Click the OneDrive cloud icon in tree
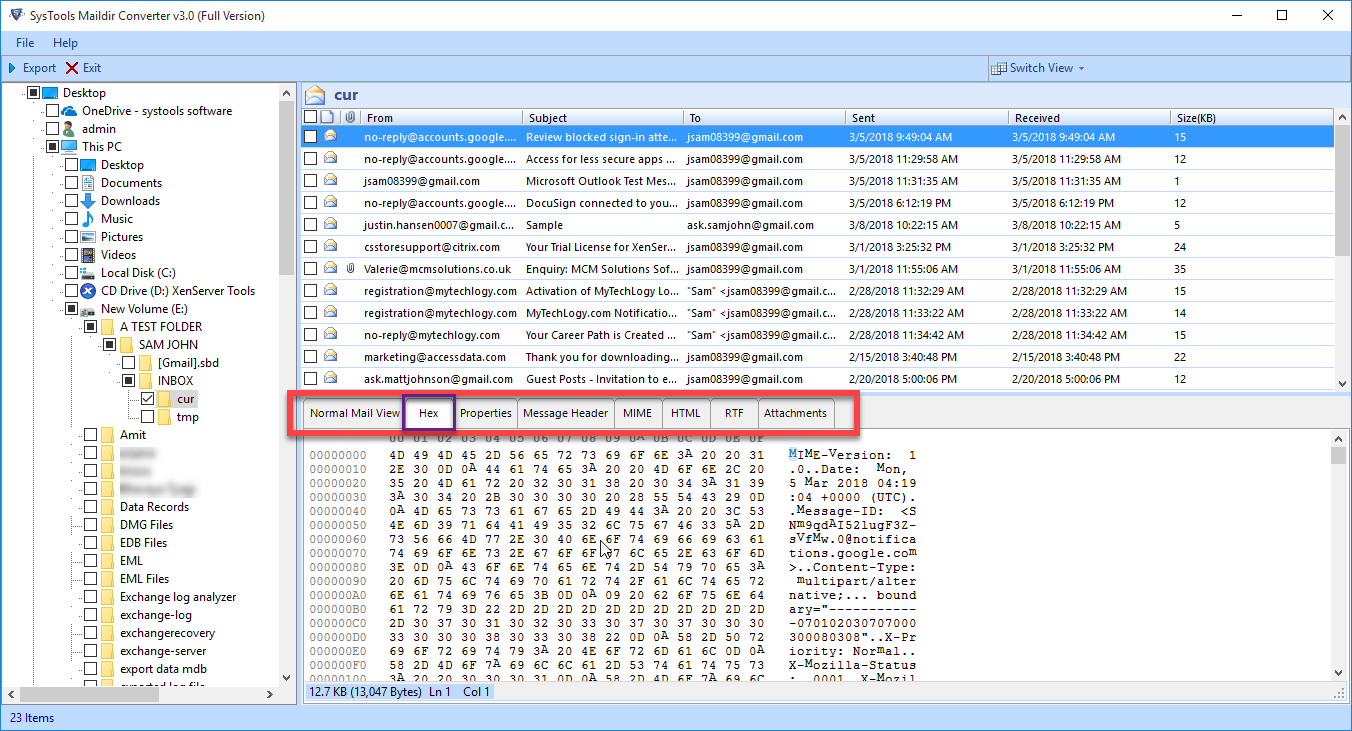 [69, 111]
